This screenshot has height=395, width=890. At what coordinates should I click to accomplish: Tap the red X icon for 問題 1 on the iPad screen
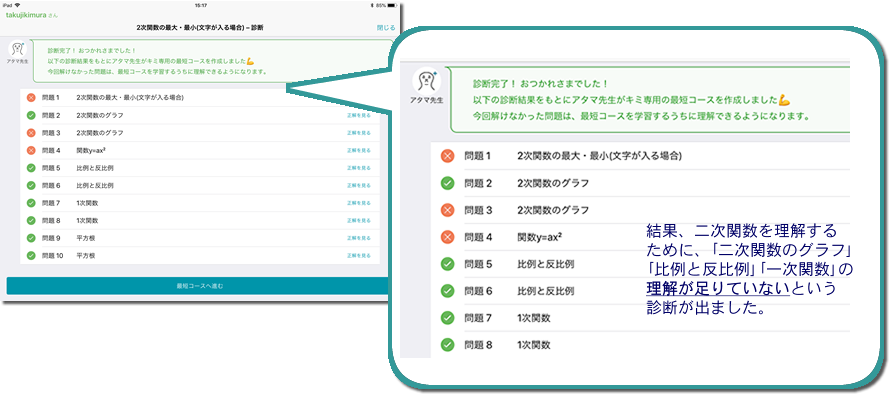coord(31,98)
